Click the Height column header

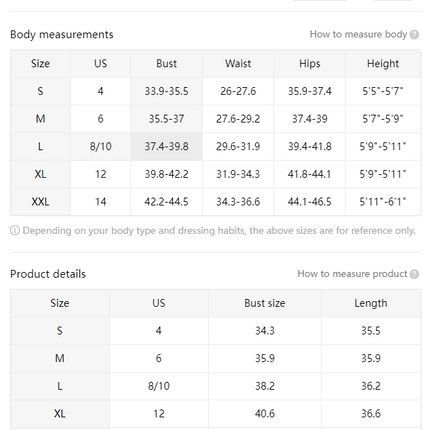pos(383,64)
